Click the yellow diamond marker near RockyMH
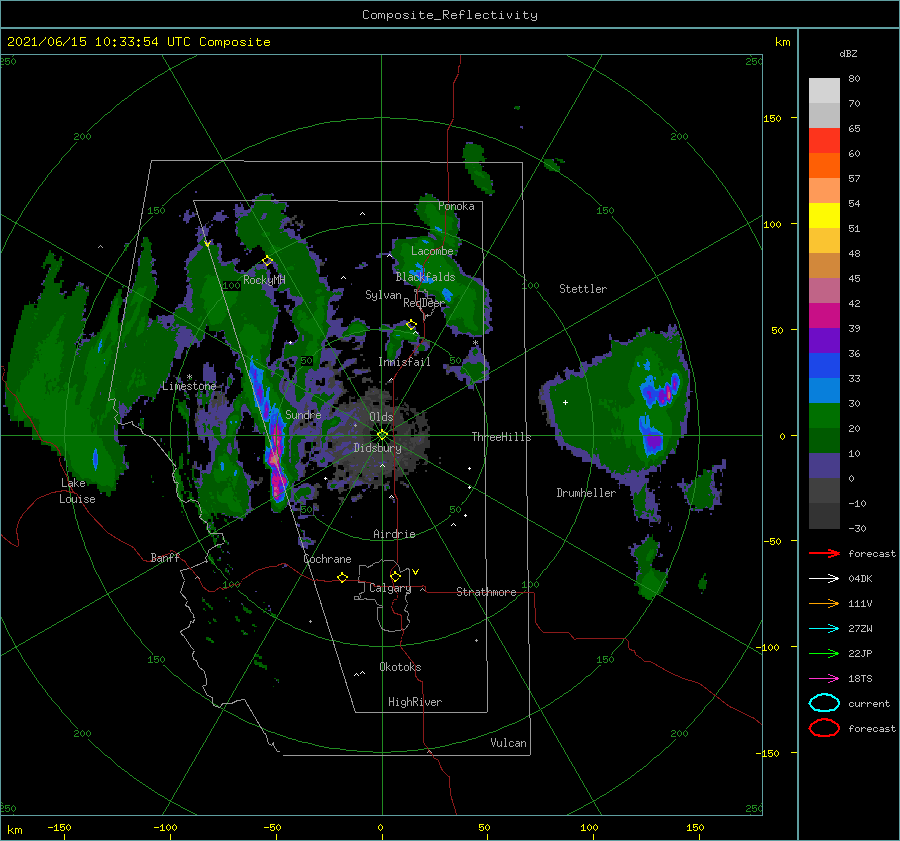Viewport: 900px width, 841px height. [x=267, y=261]
